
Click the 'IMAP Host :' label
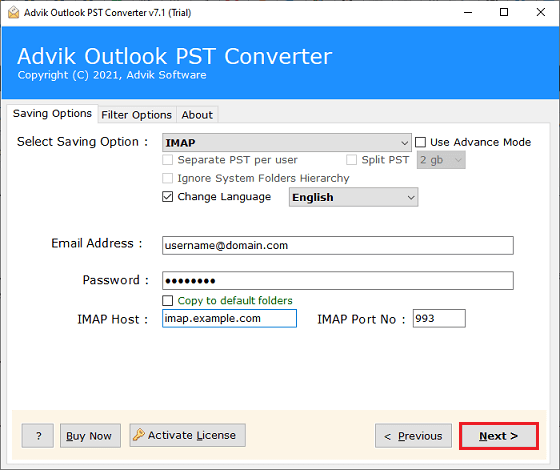point(113,319)
